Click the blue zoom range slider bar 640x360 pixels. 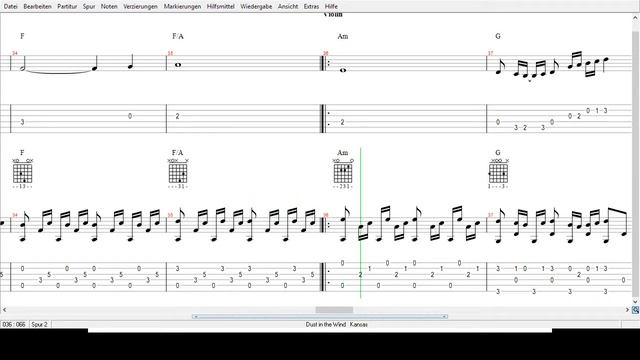click(x=320, y=316)
